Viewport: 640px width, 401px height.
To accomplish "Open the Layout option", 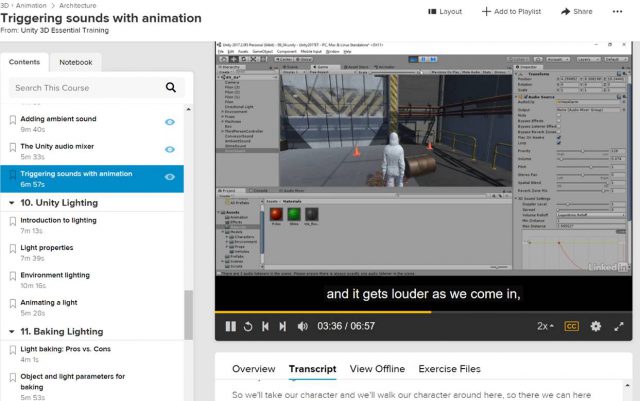I will [445, 11].
